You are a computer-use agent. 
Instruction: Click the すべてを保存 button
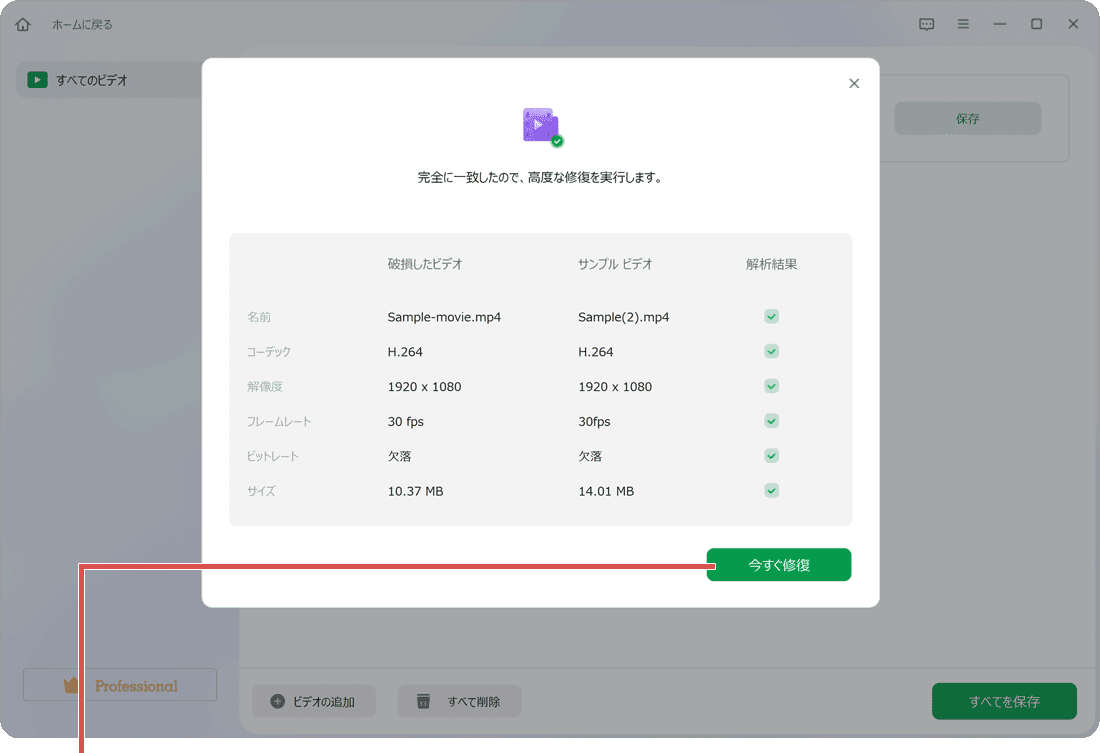[x=1004, y=701]
